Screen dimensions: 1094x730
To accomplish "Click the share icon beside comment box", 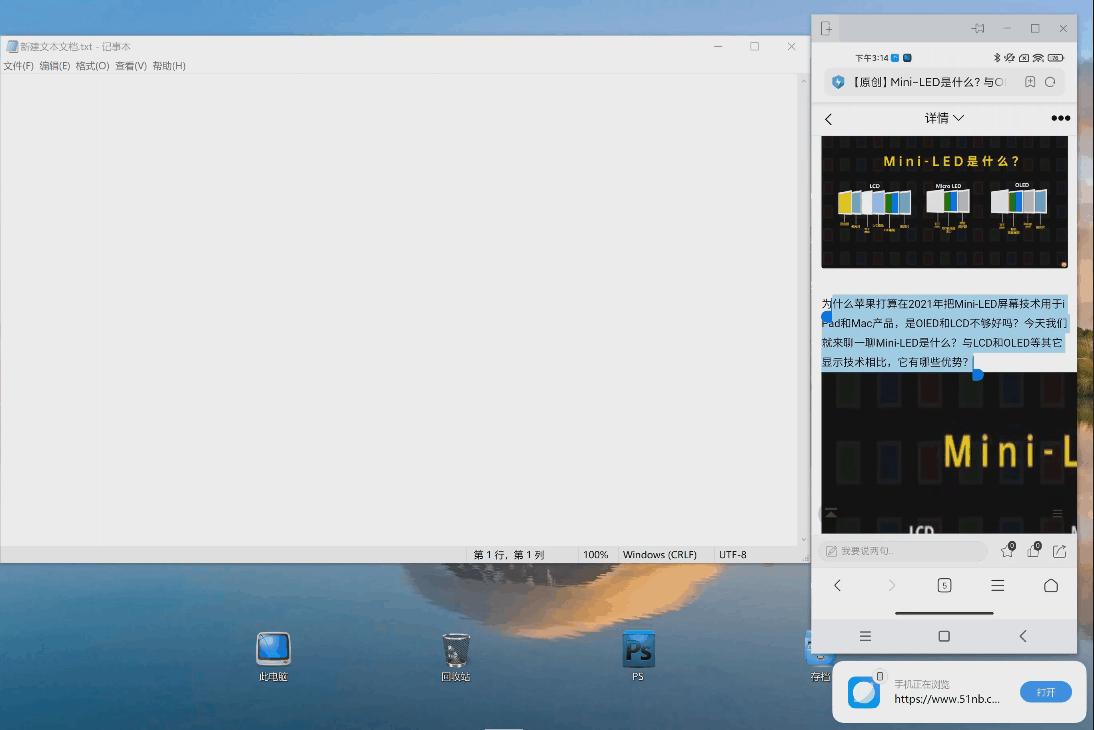I will click(x=1059, y=551).
